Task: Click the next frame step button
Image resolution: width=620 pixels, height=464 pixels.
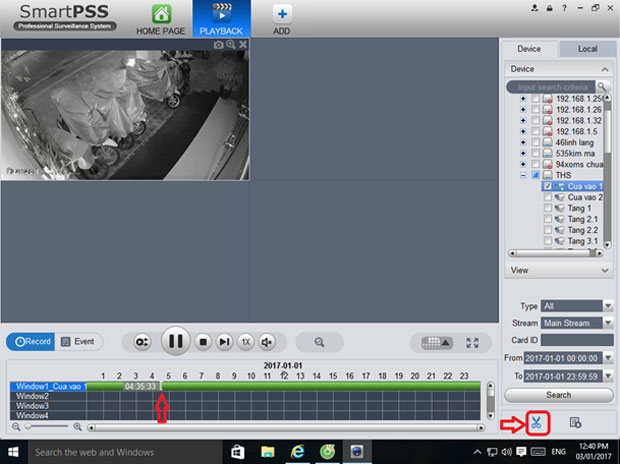Action: click(224, 342)
